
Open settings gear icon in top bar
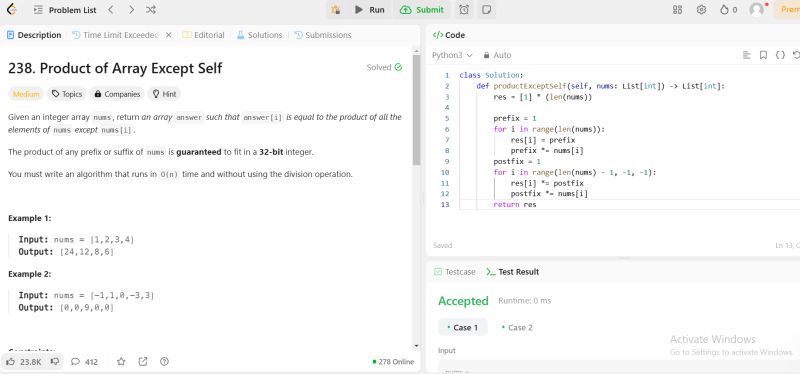tap(702, 10)
